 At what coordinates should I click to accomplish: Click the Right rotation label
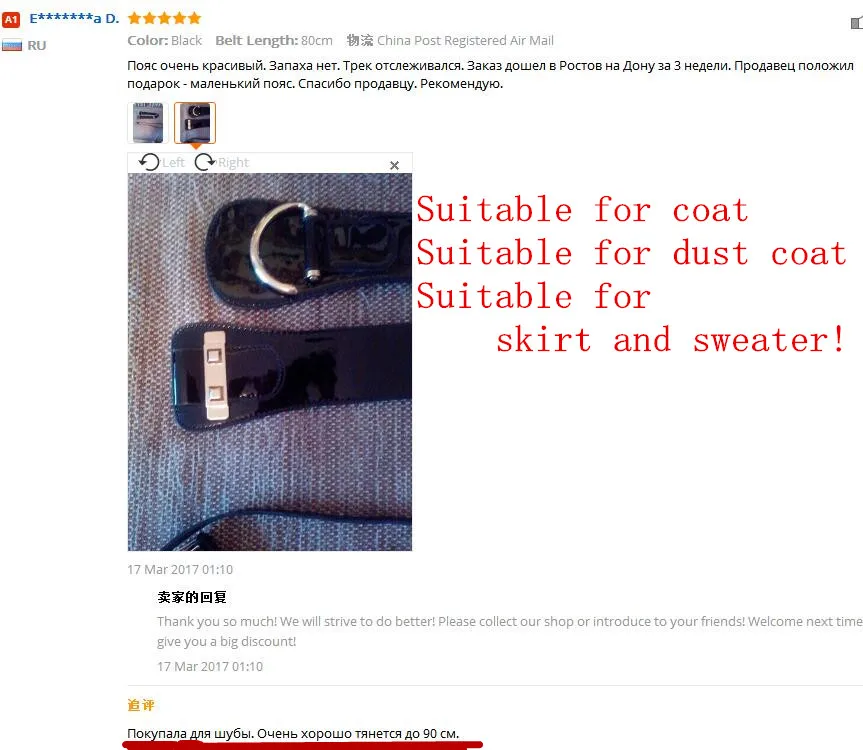[233, 163]
